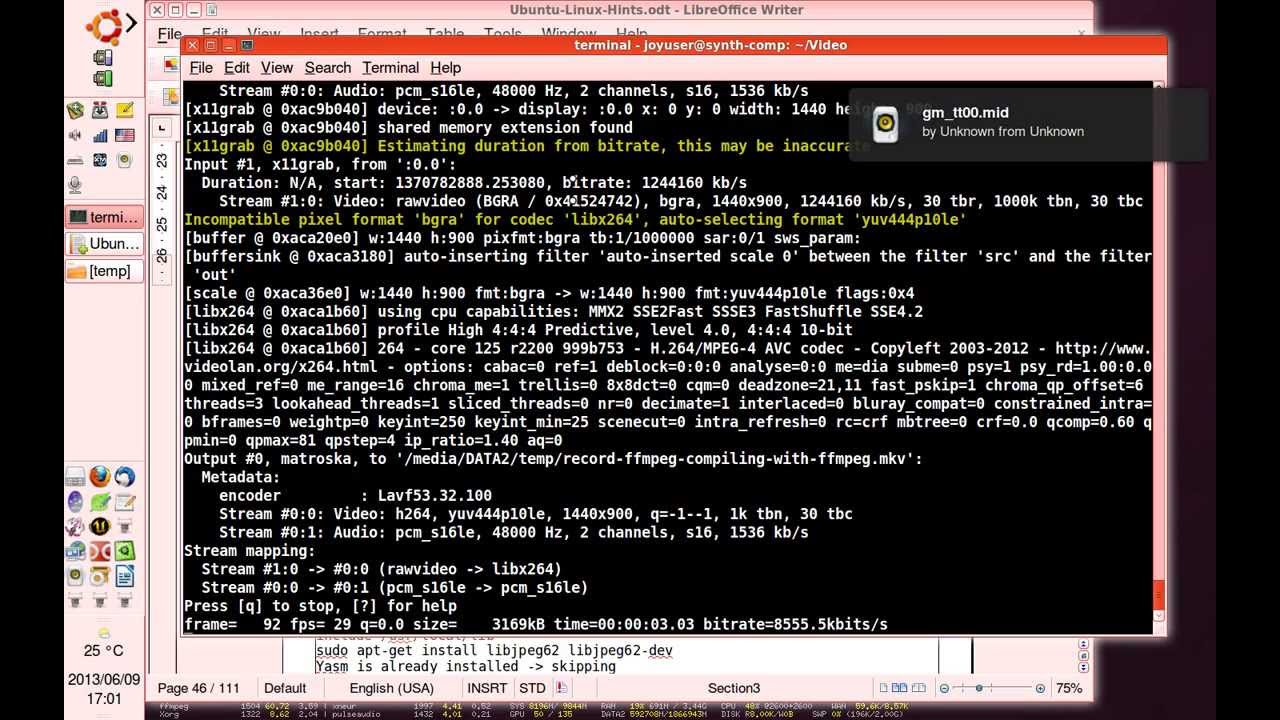Click the Default page style in status bar

tap(285, 688)
